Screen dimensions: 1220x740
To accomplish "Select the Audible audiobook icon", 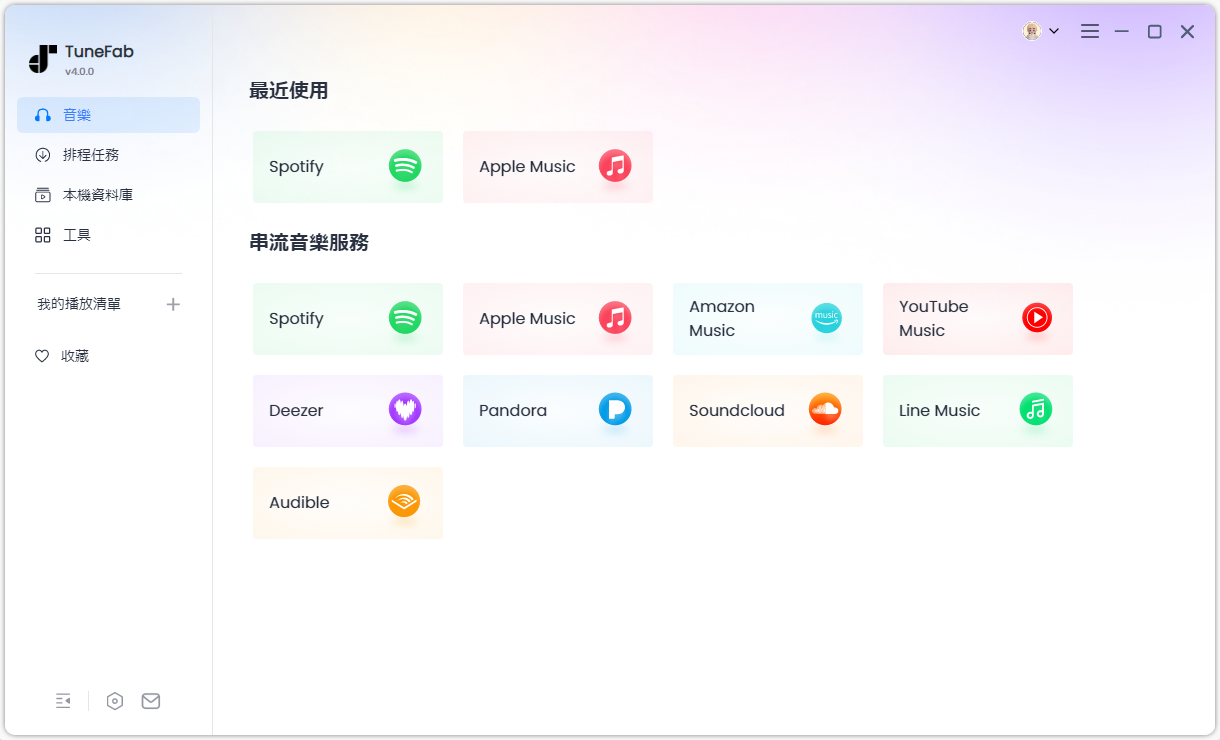I will click(x=404, y=502).
